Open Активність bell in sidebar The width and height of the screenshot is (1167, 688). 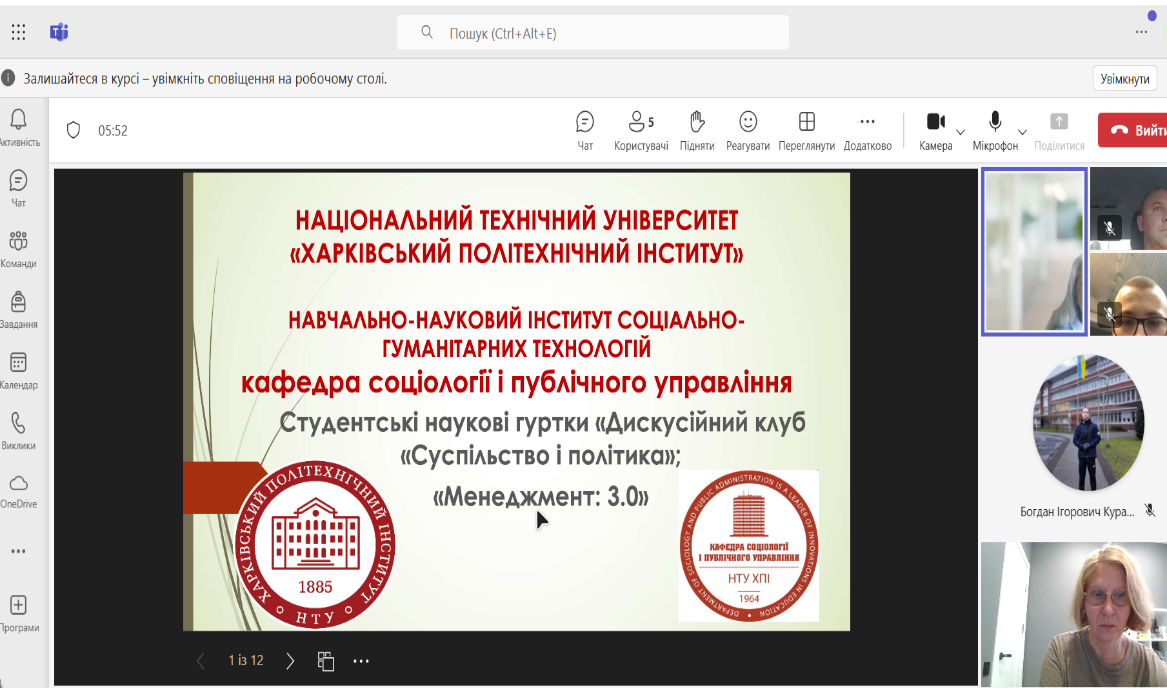pos(19,127)
